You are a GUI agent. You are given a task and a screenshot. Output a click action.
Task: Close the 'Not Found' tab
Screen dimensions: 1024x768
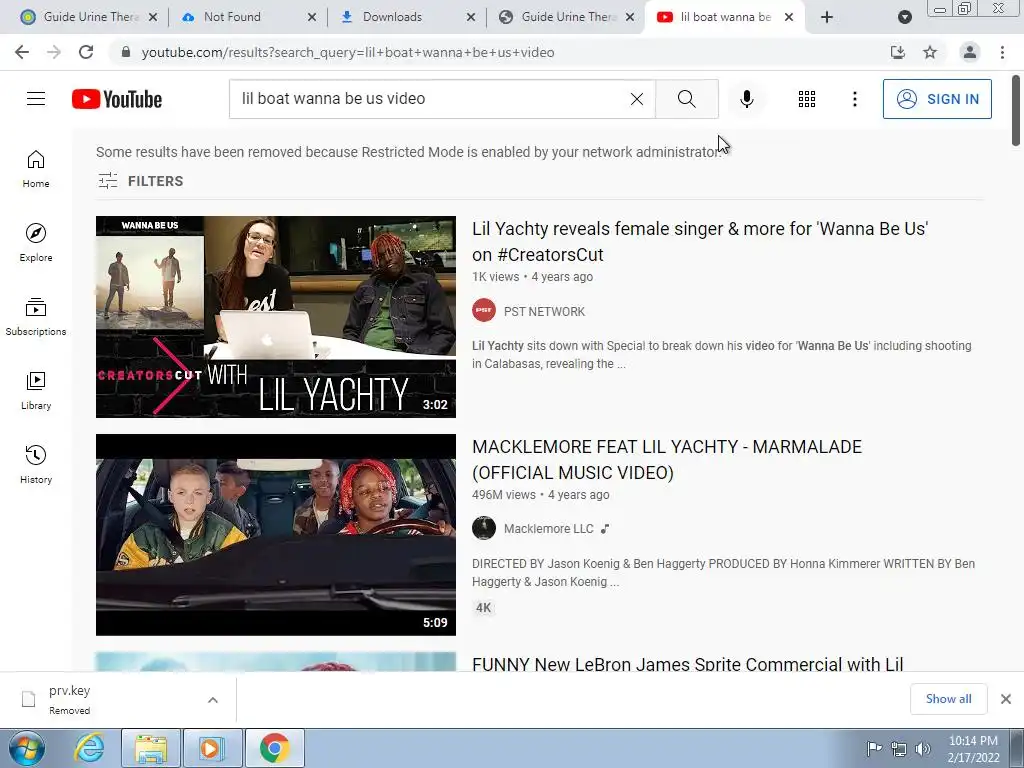(312, 17)
